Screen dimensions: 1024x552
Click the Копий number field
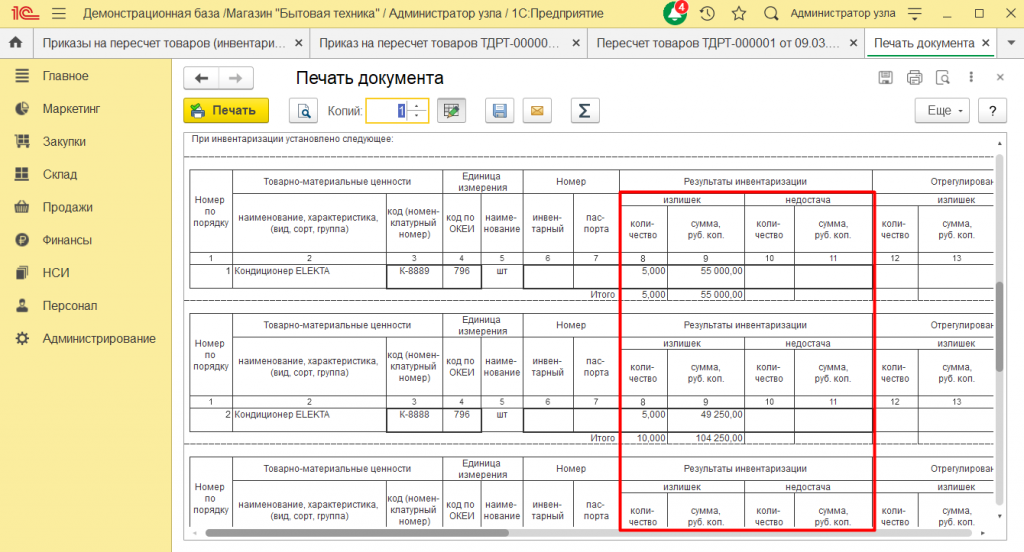[x=387, y=111]
